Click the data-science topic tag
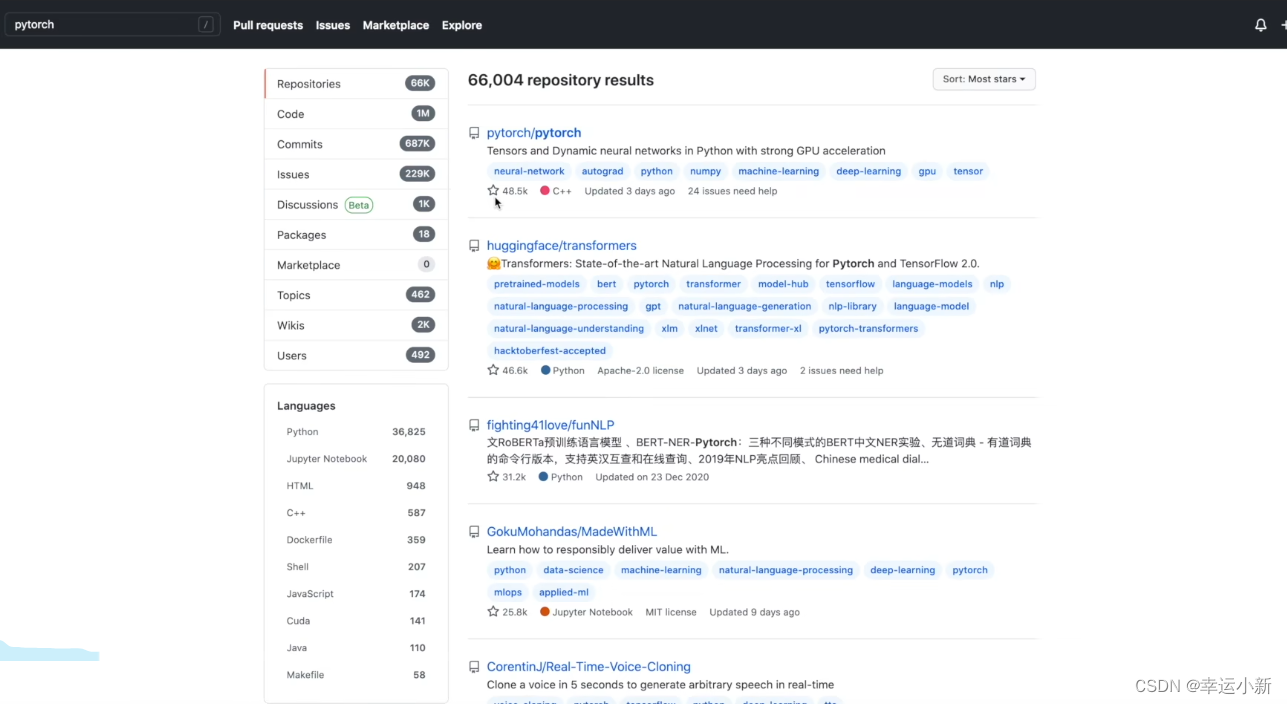Image resolution: width=1287 pixels, height=704 pixels. click(573, 570)
